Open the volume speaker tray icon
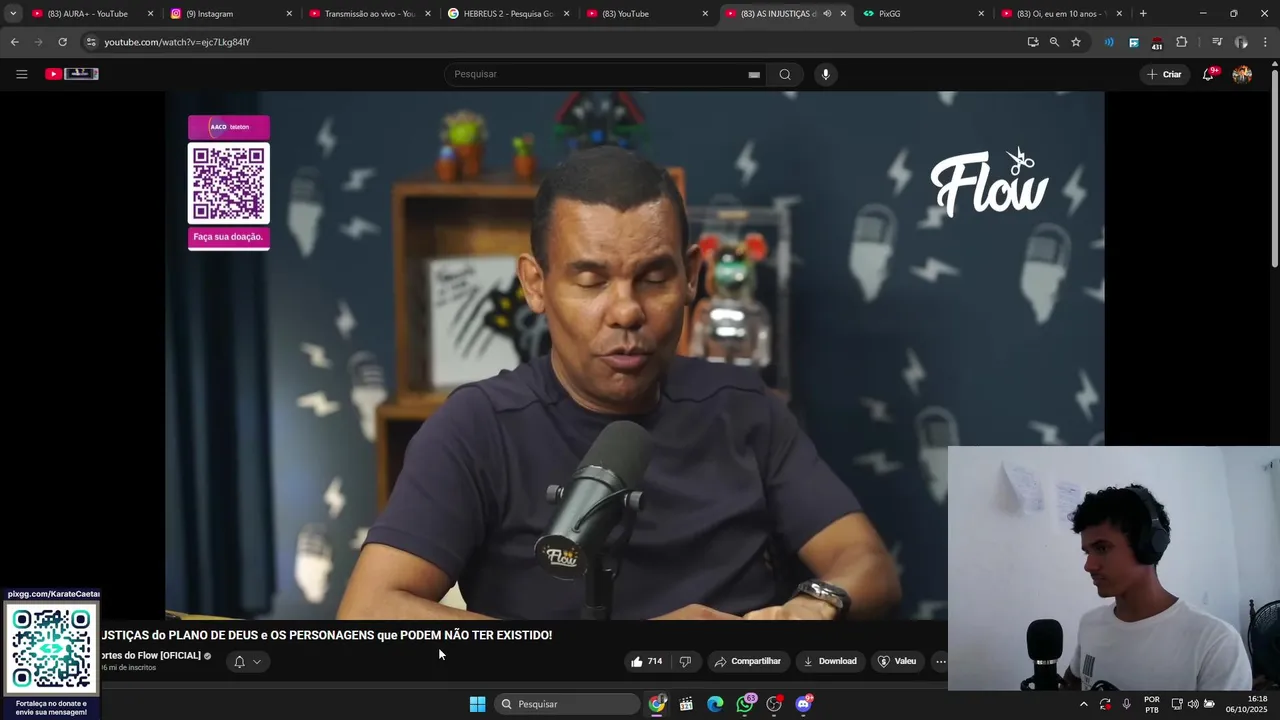 (1193, 704)
